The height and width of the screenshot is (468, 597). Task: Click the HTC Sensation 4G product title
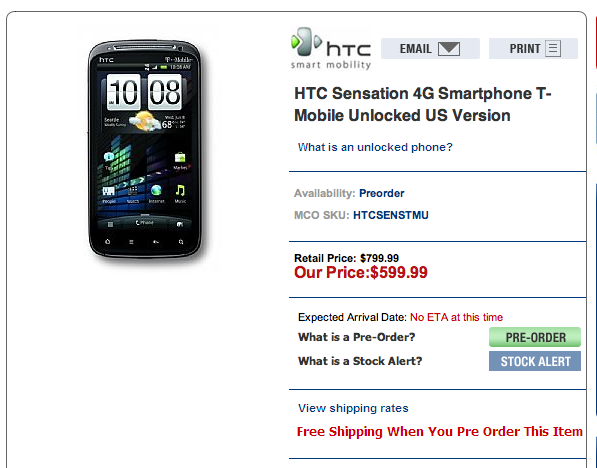tap(423, 104)
